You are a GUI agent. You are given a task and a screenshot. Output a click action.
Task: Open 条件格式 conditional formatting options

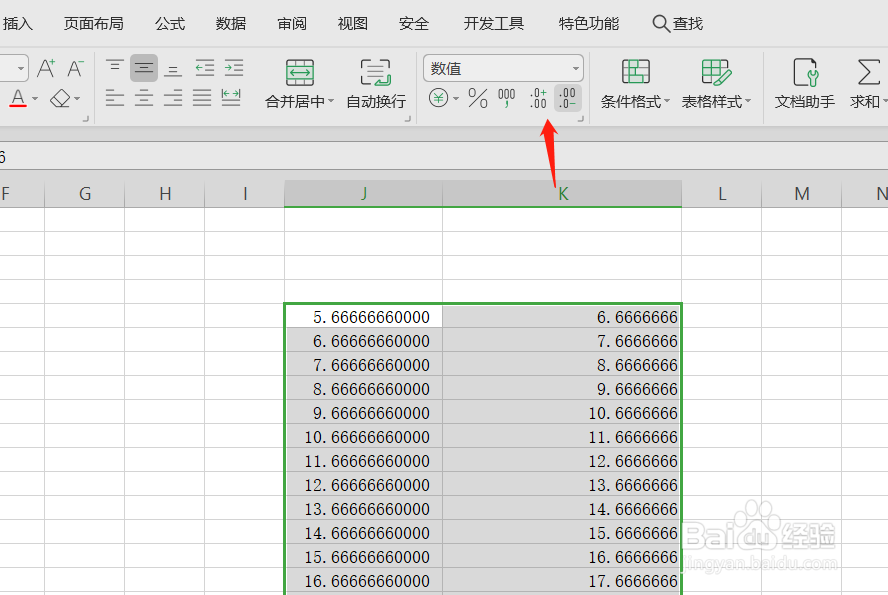[x=634, y=86]
